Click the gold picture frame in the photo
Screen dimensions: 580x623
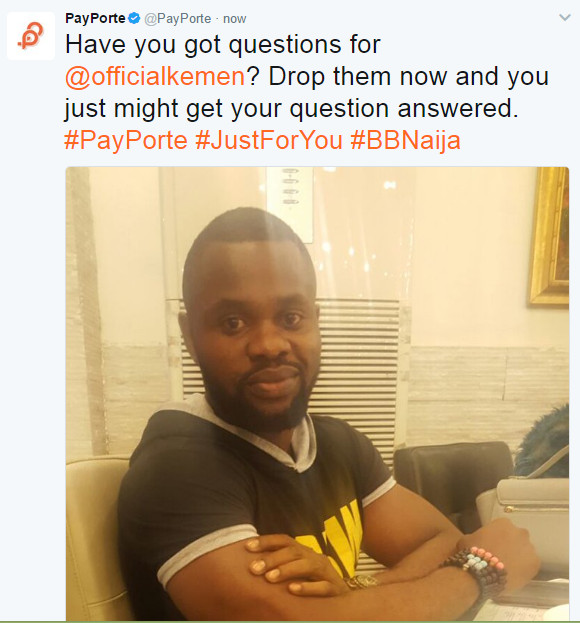pos(549,236)
